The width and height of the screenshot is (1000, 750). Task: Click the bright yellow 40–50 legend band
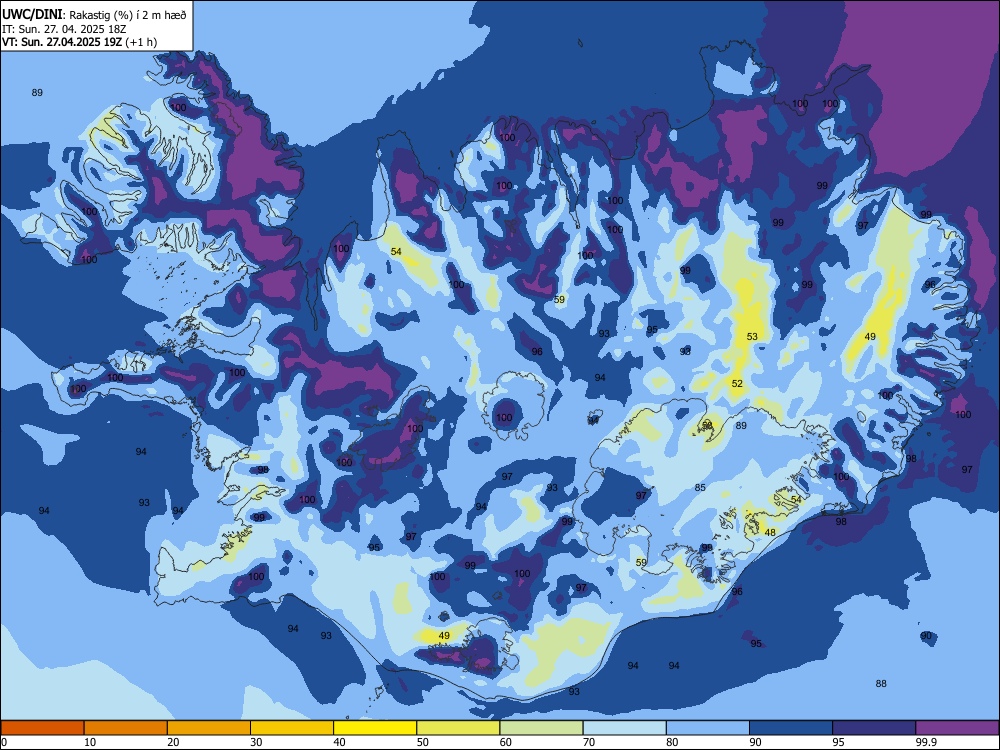375,727
